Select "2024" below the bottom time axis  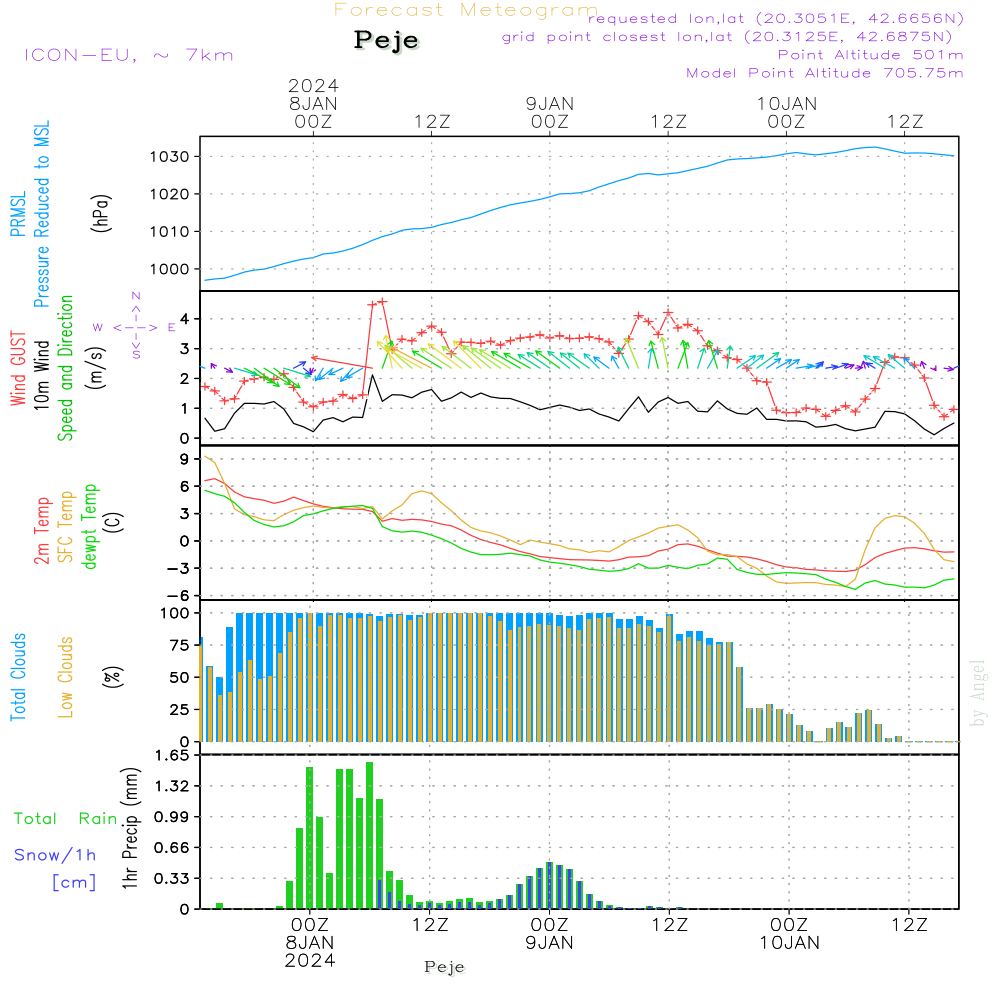pyautogui.click(x=310, y=960)
